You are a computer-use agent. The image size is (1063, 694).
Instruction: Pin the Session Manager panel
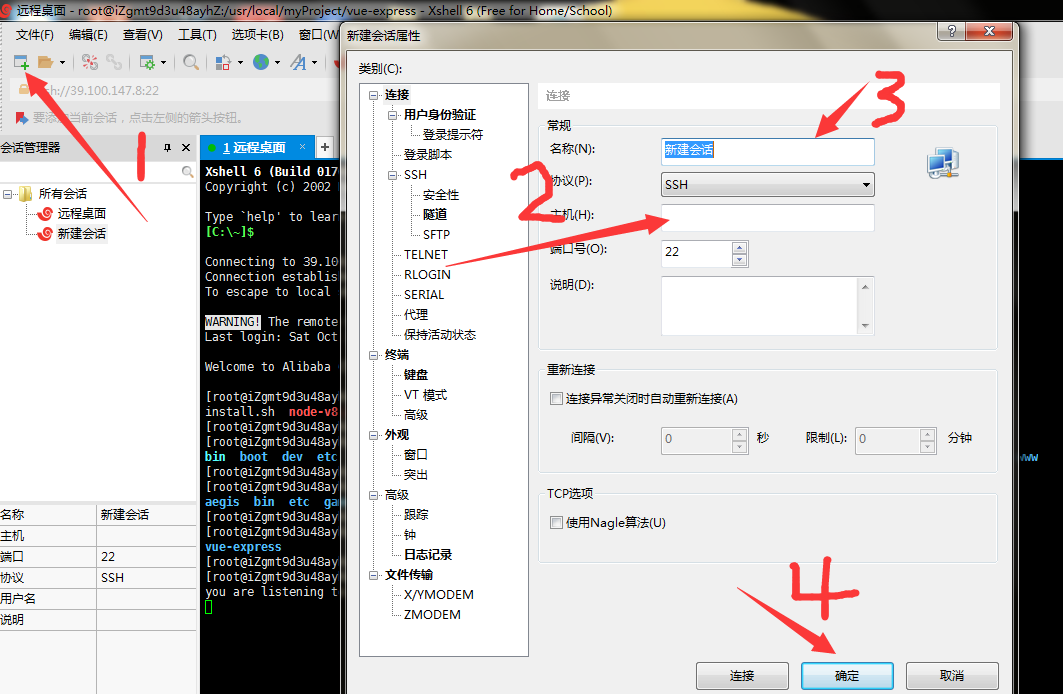[x=167, y=148]
